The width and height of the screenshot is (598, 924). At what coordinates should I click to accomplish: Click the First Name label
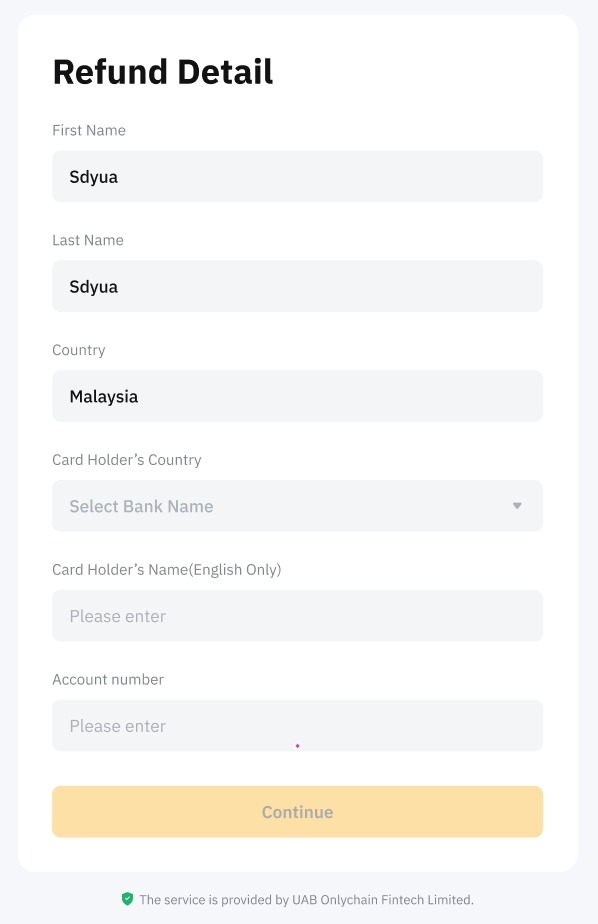(x=89, y=130)
